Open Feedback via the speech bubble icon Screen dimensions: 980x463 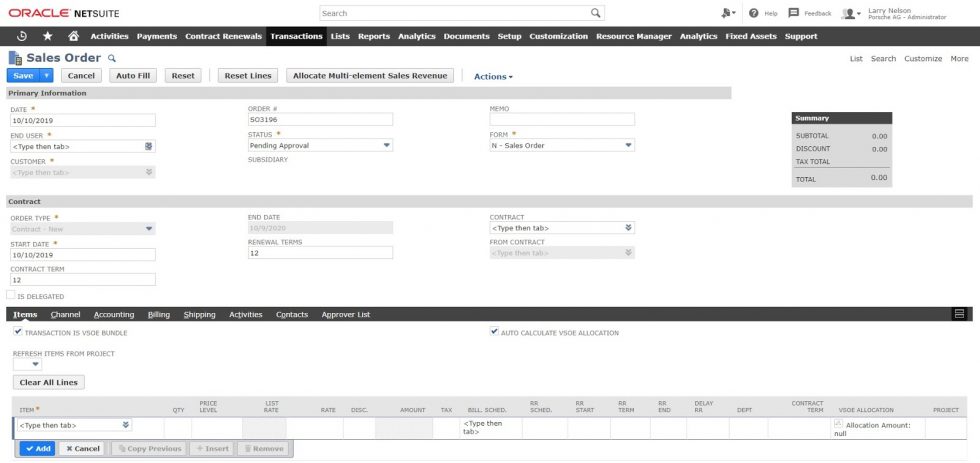[x=793, y=13]
